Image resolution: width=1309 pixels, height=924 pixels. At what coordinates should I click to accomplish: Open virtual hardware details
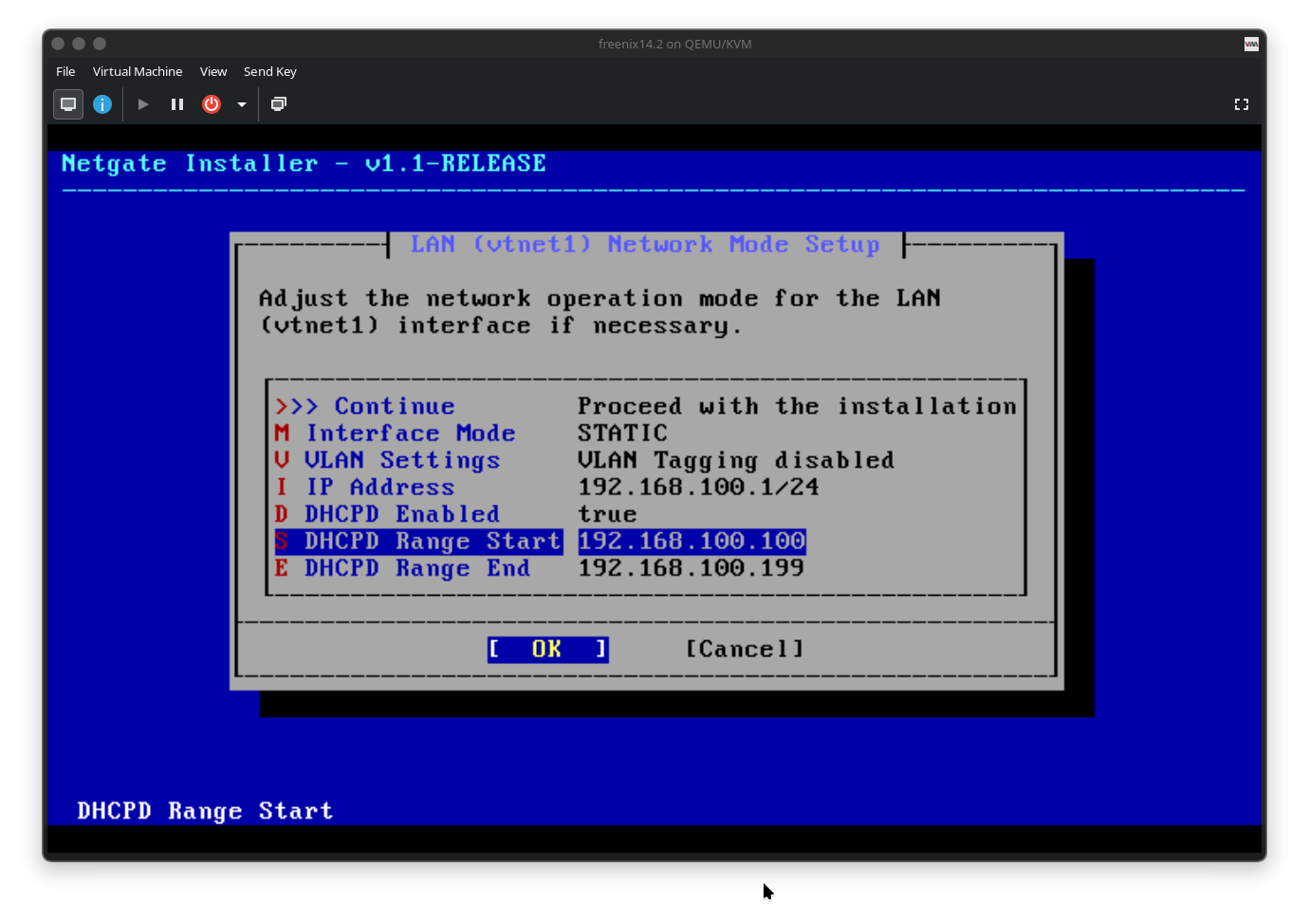[x=102, y=104]
